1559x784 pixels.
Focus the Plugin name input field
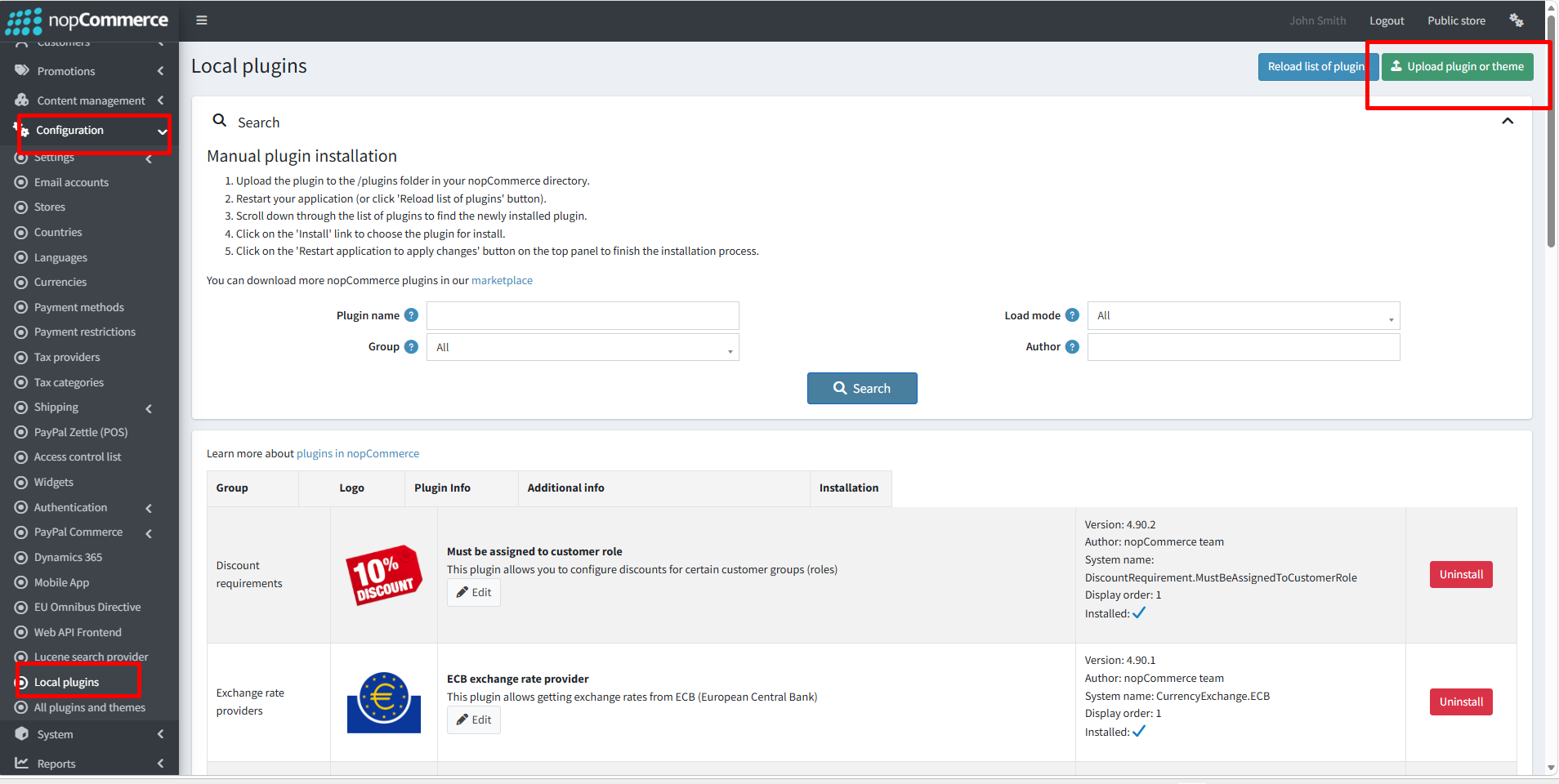583,316
